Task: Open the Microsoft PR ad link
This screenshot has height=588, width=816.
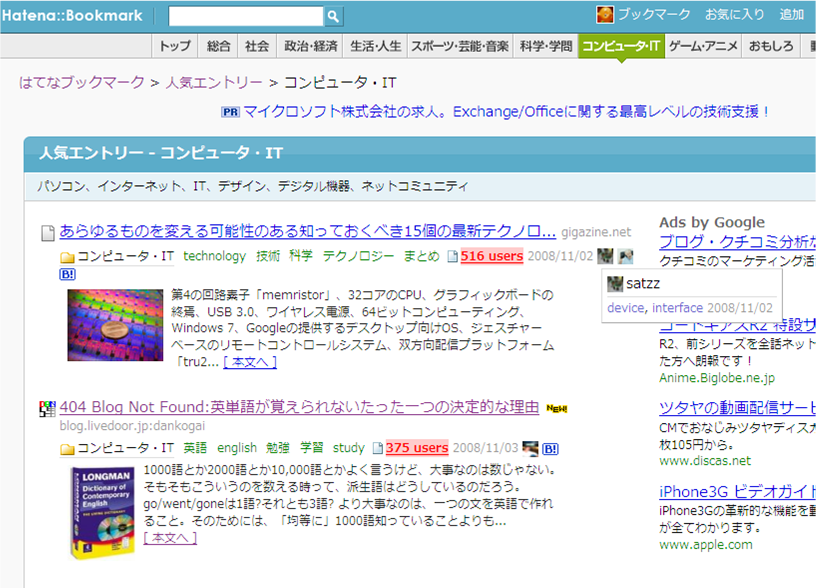Action: [506, 112]
